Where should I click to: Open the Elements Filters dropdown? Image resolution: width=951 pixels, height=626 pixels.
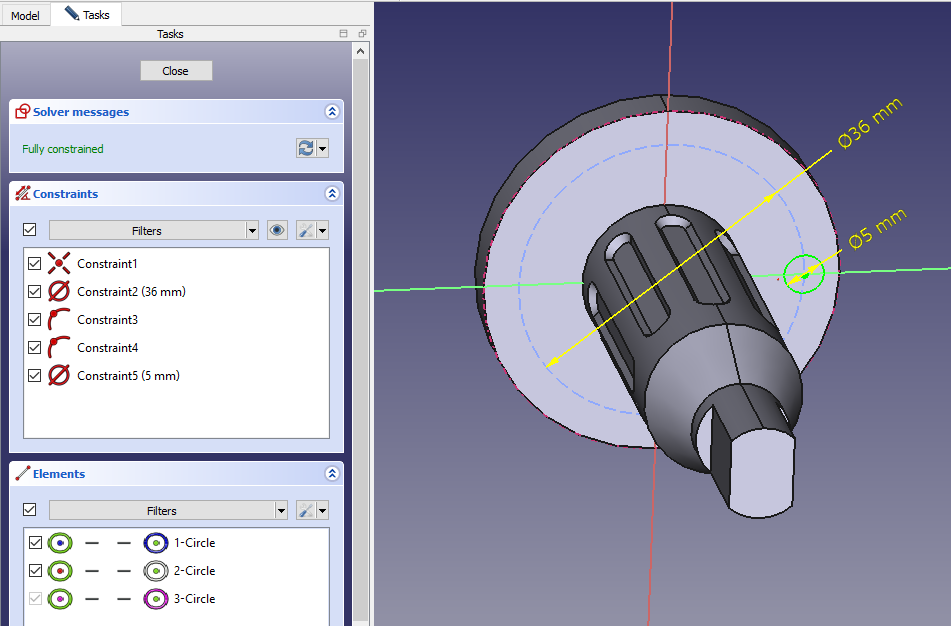[168, 510]
